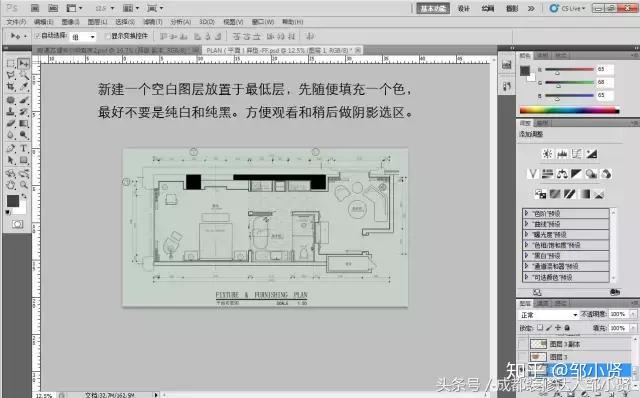Select the Clone Stamp tool
The height and width of the screenshot is (398, 640).
[x=11, y=111]
